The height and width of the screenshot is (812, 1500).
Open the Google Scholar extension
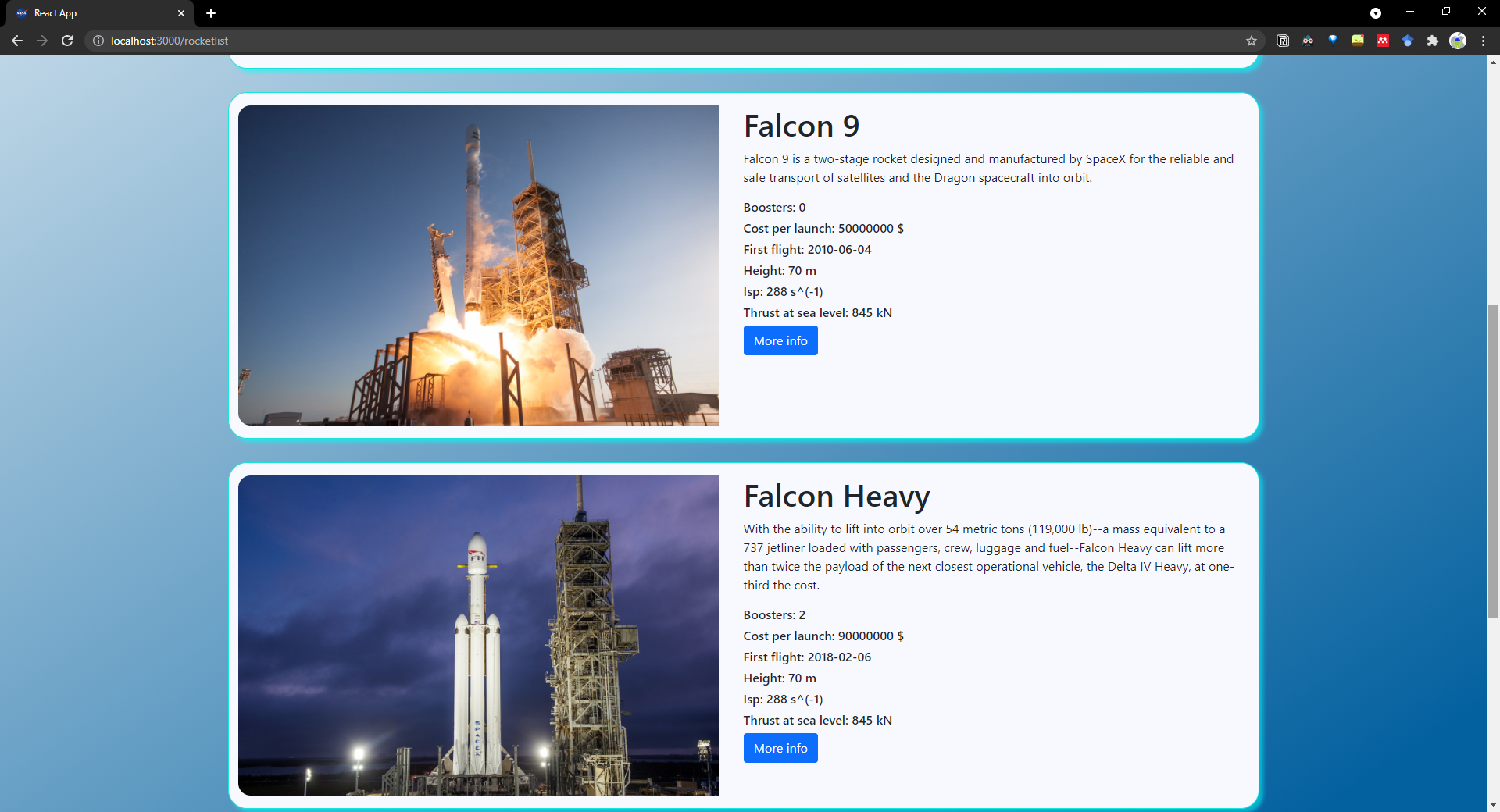(1408, 41)
